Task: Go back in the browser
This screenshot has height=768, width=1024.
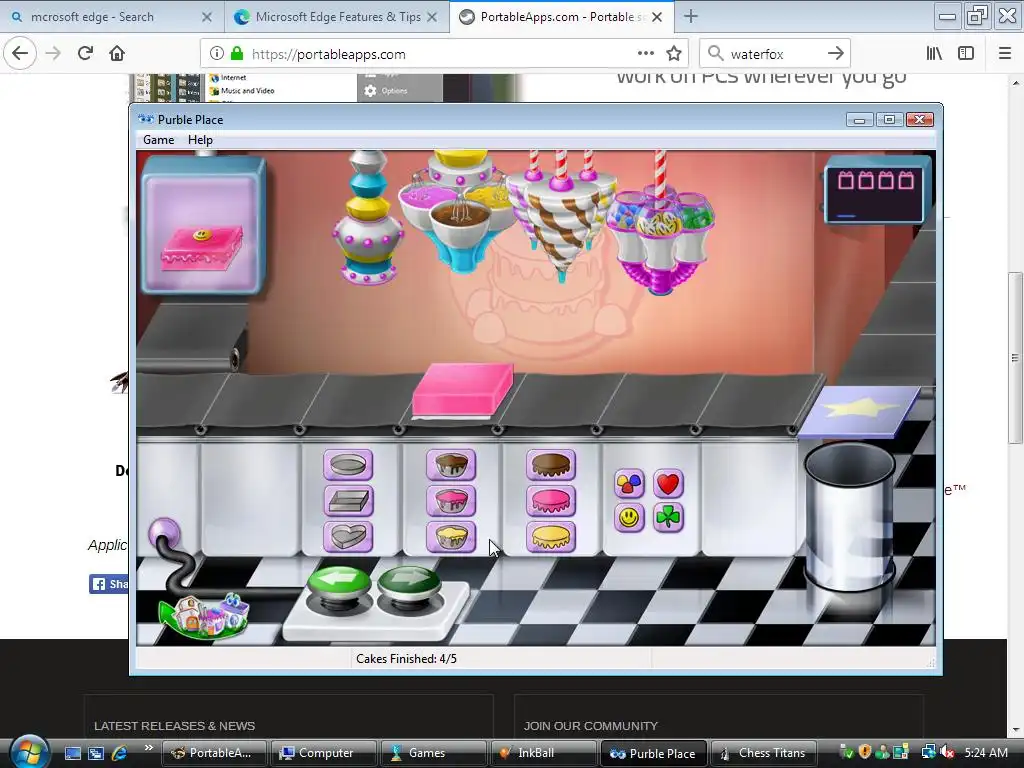Action: (x=20, y=53)
